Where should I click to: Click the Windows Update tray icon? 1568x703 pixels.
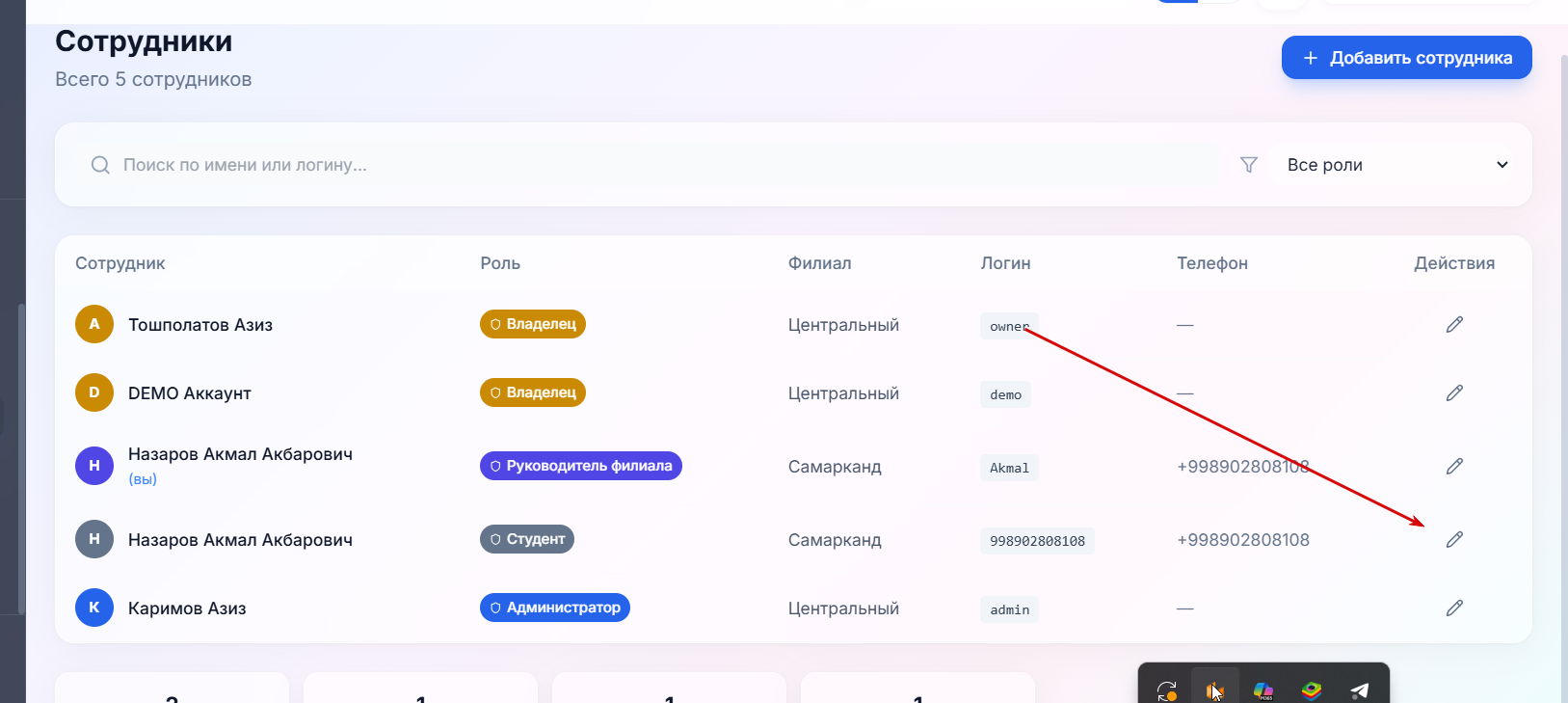pyautogui.click(x=1167, y=690)
